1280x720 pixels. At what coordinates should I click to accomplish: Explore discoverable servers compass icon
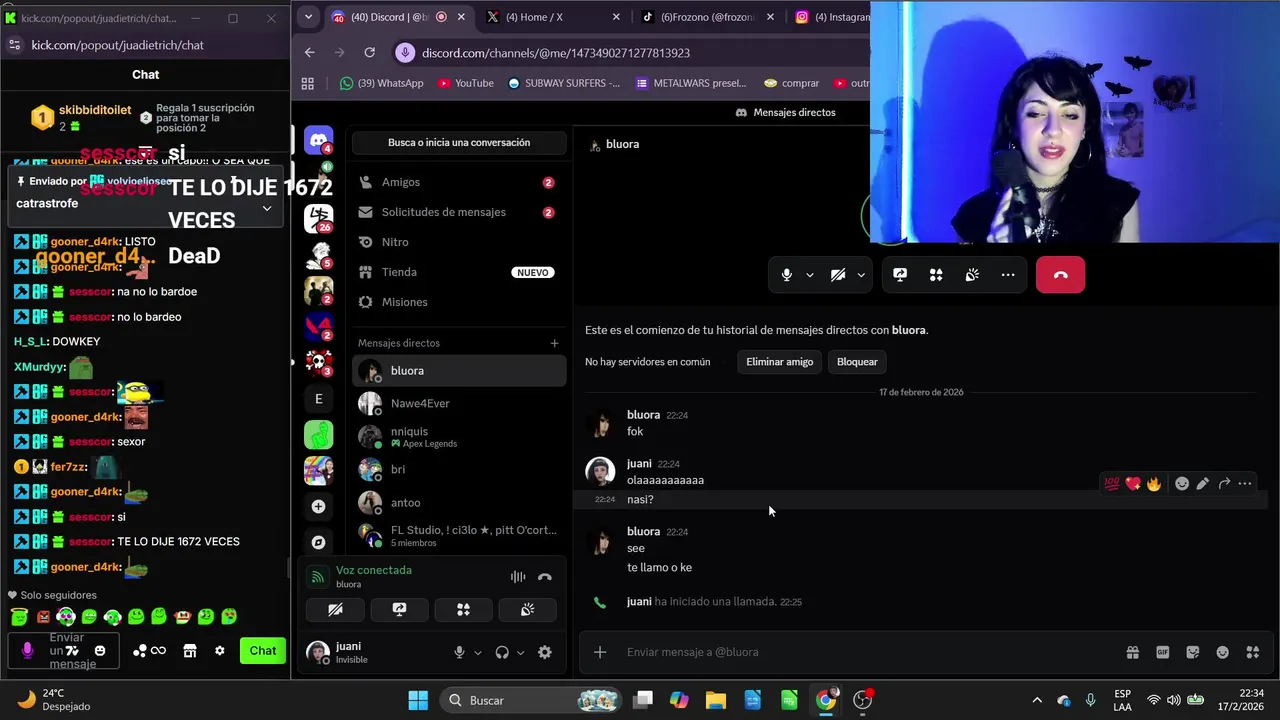[319, 542]
